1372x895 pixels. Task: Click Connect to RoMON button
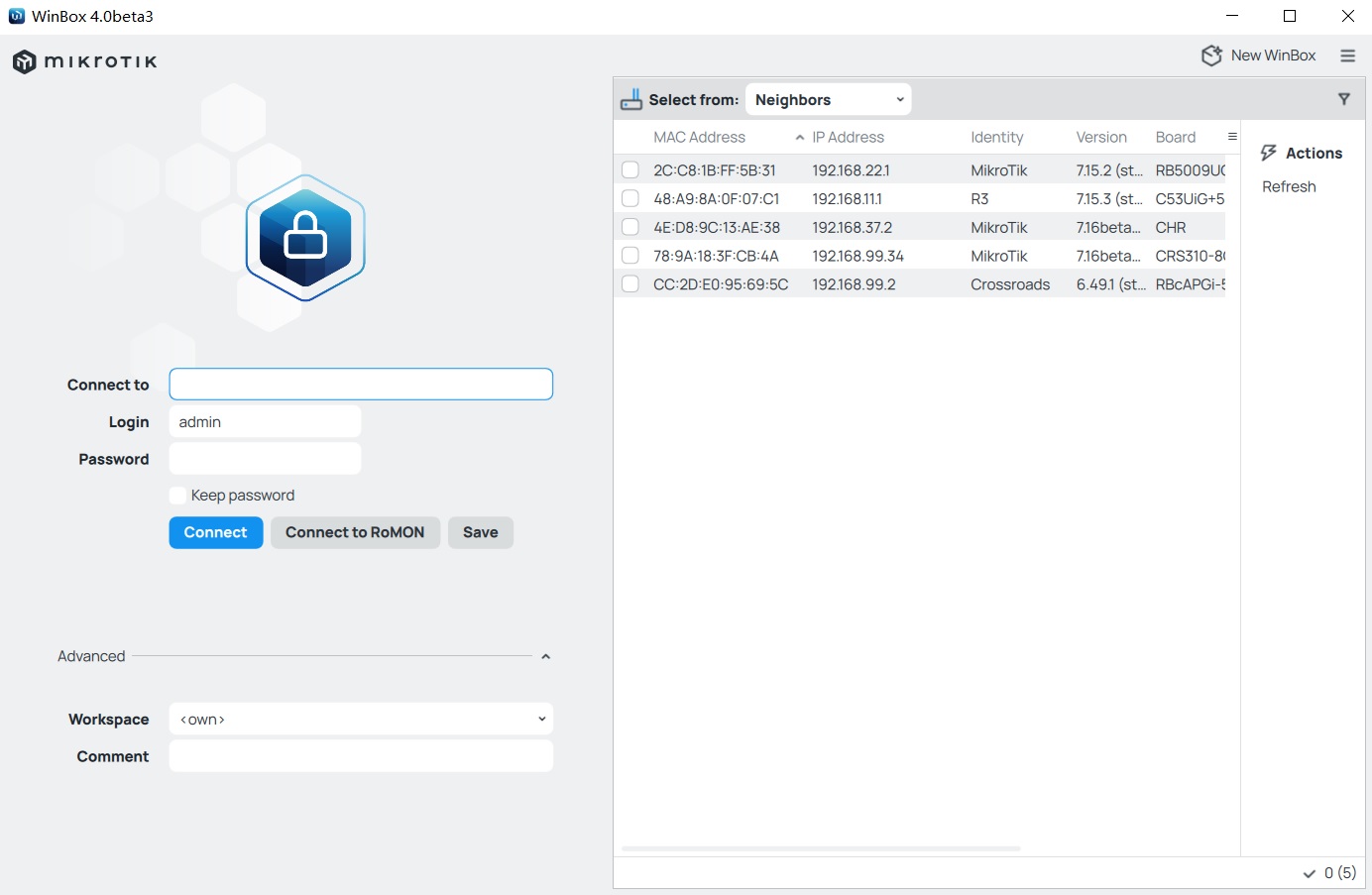[x=355, y=532]
